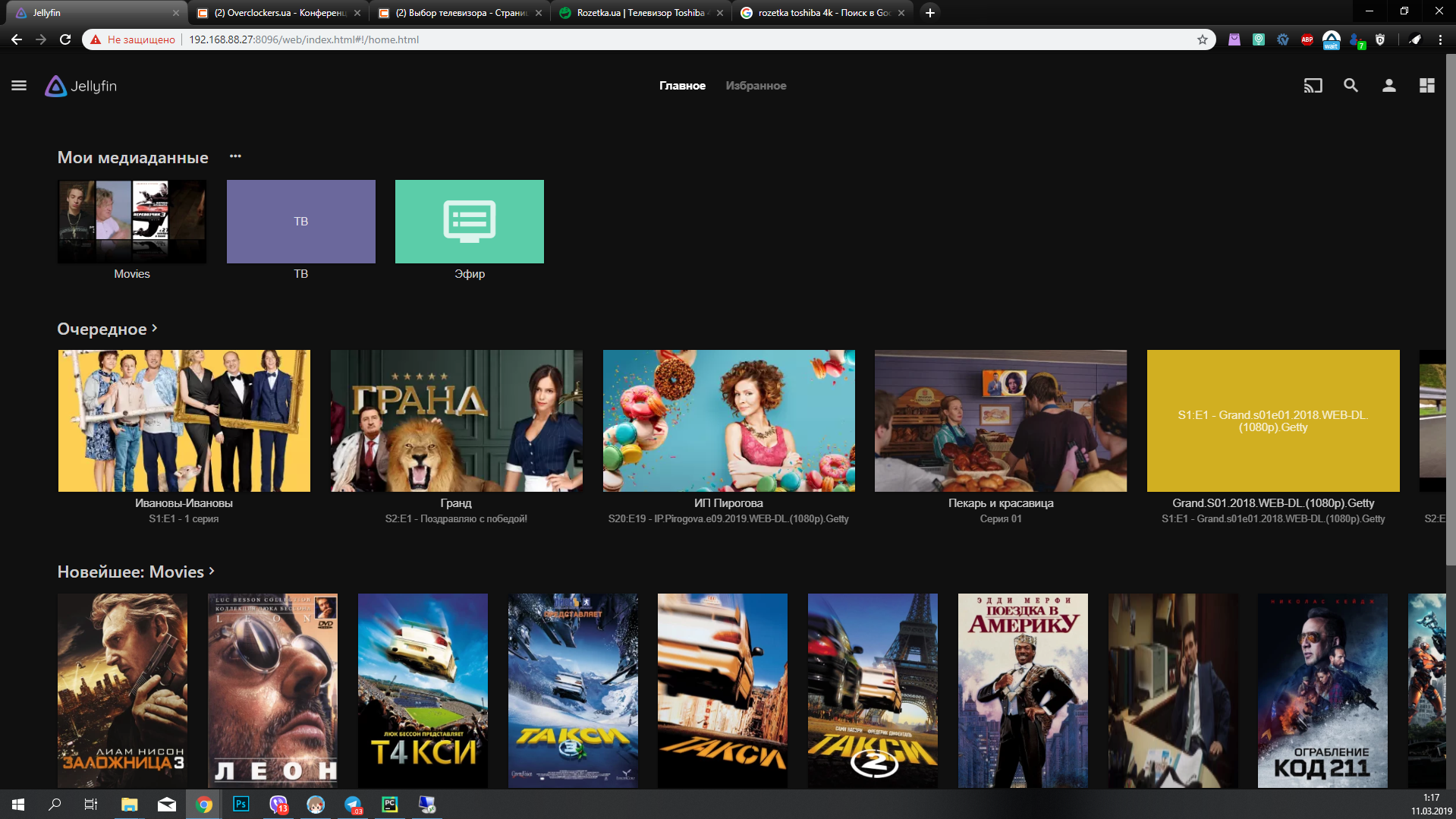The width and height of the screenshot is (1456, 819).
Task: Close the Overclockers.ua browser tab
Action: [357, 13]
